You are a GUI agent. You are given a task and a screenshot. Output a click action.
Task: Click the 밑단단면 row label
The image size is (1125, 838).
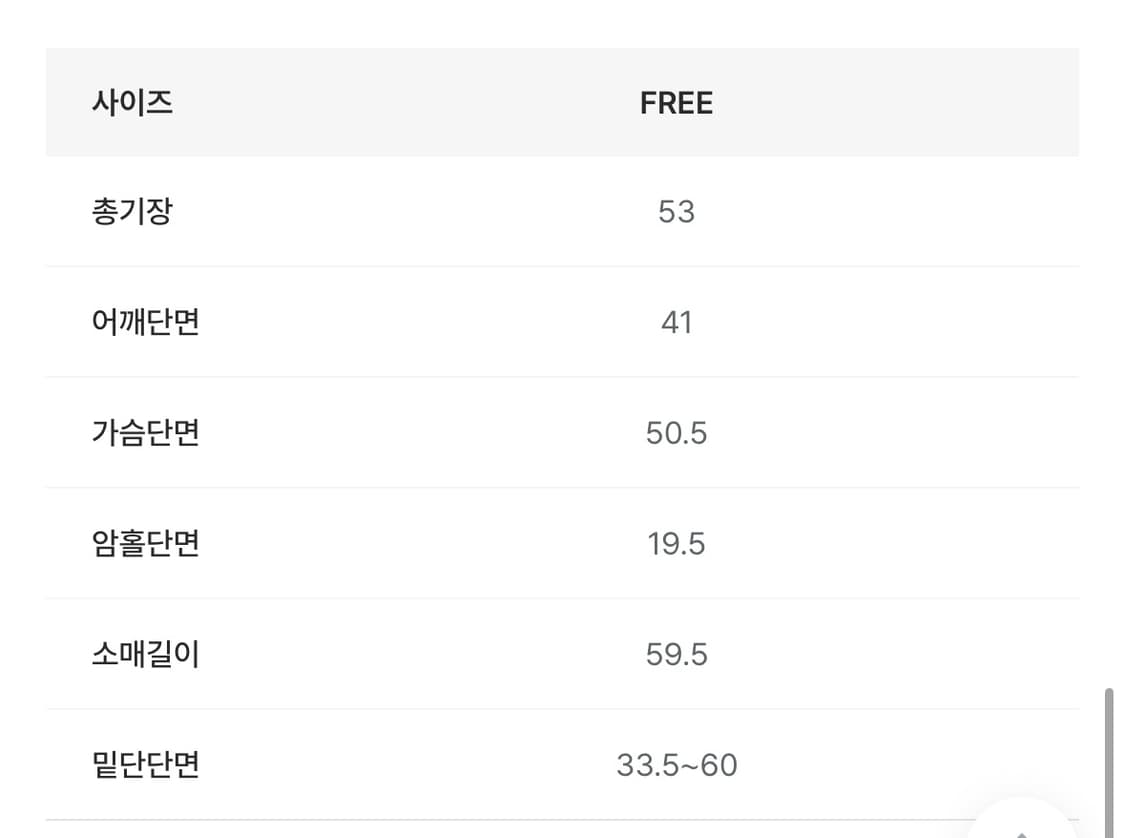[x=146, y=765]
